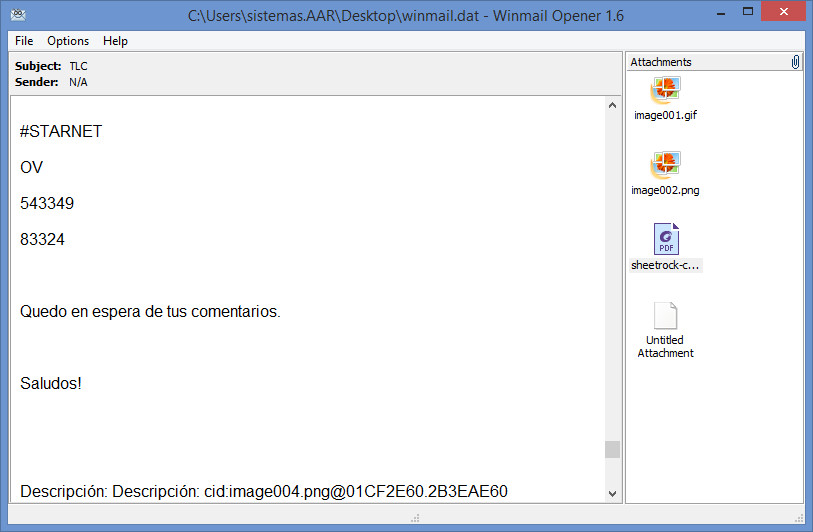The width and height of the screenshot is (813, 532).
Task: Click the resize grip in bottom-right corner
Action: (799, 517)
